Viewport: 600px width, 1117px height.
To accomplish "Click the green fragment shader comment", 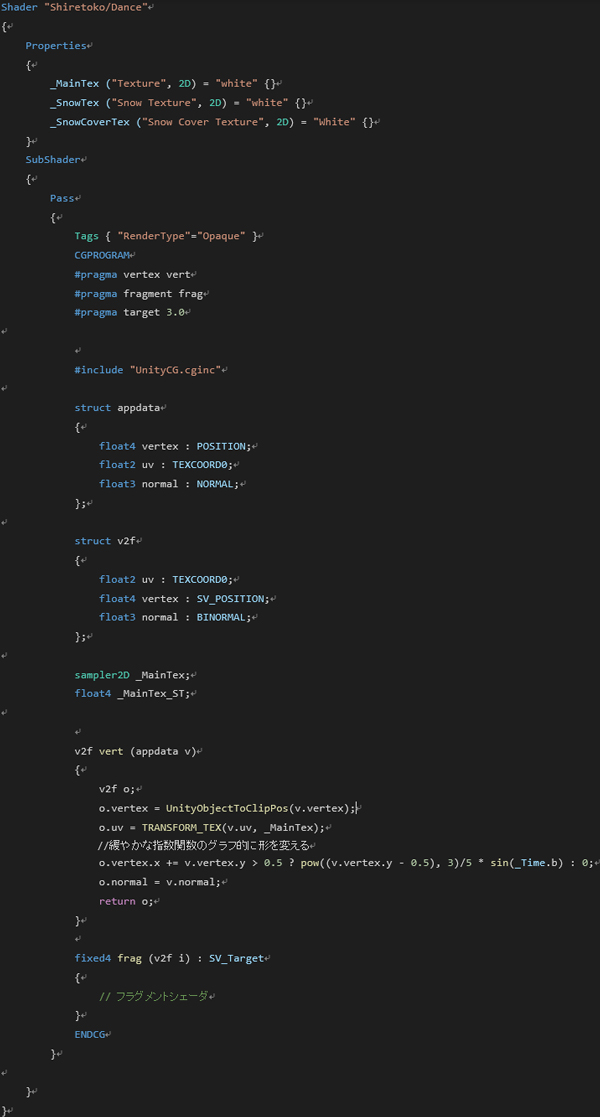I will [x=154, y=997].
